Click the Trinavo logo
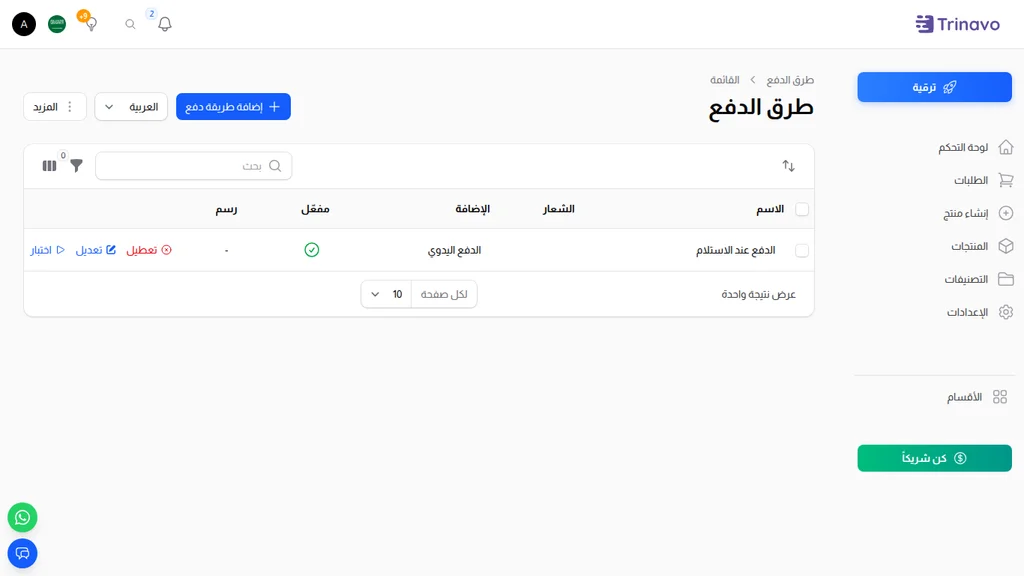 coord(957,24)
